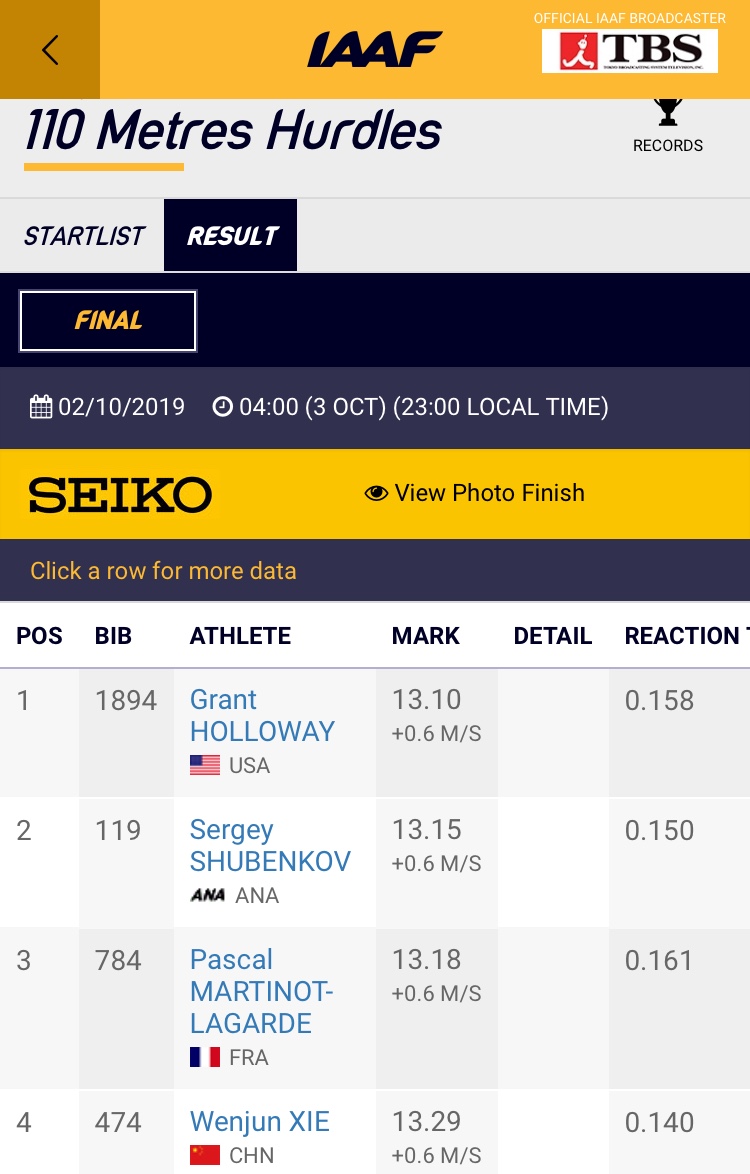Choose the FINAL round button
Image resolution: width=750 pixels, height=1174 pixels.
(x=108, y=320)
